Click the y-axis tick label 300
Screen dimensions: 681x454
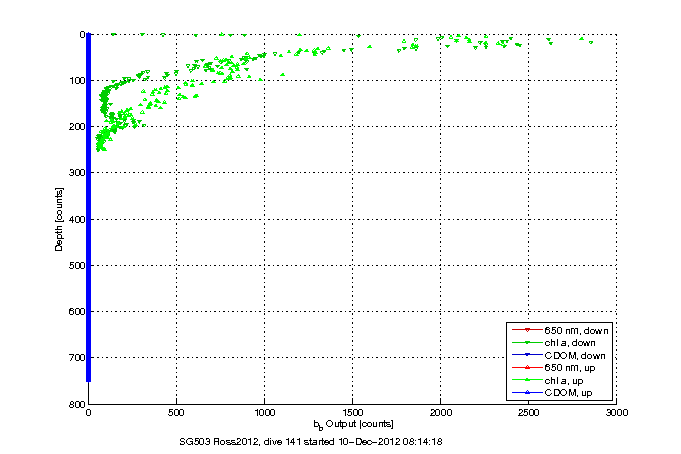coord(76,173)
